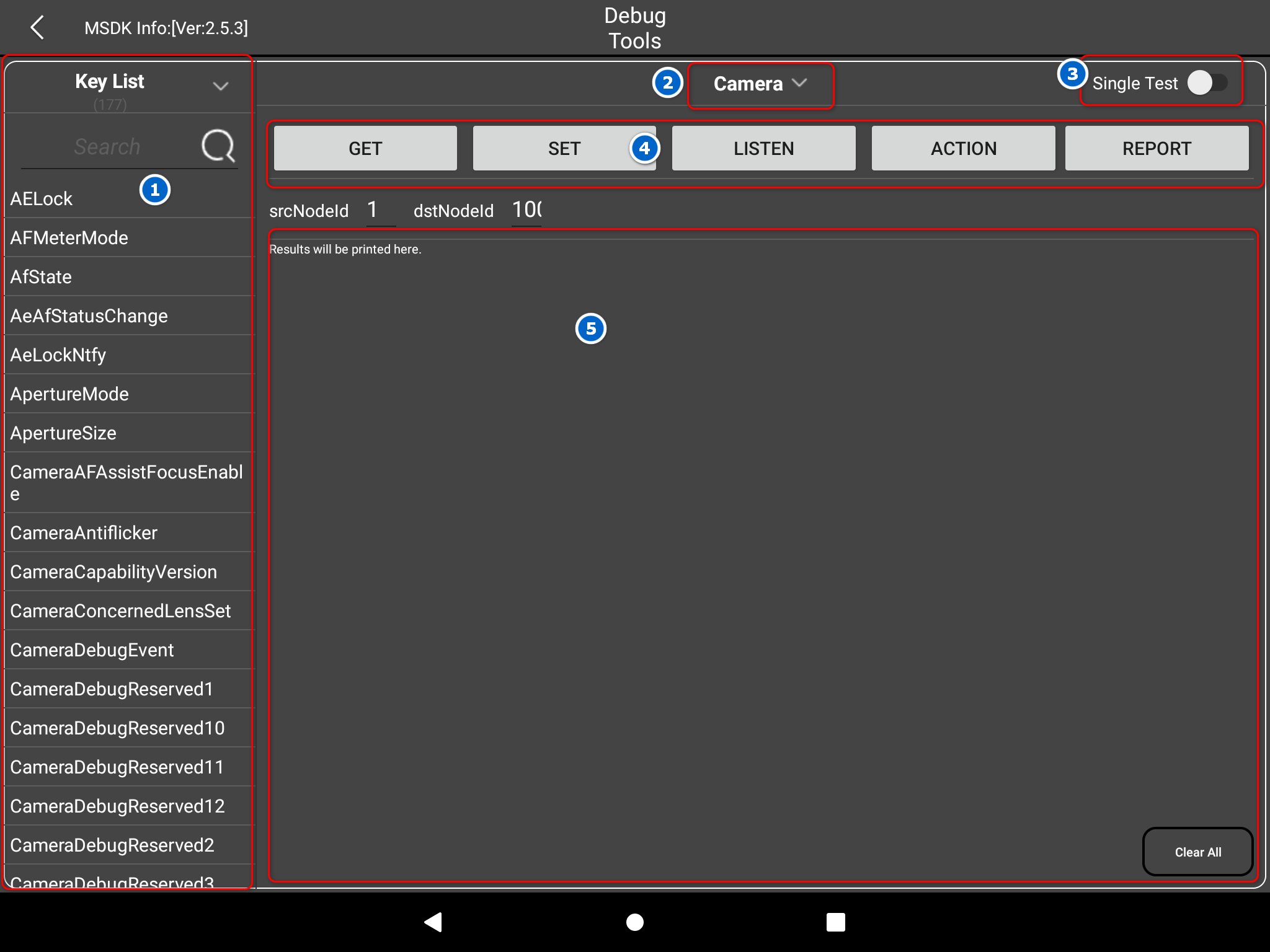The image size is (1270, 952).
Task: Select CameraAntiflicker key
Action: click(128, 532)
